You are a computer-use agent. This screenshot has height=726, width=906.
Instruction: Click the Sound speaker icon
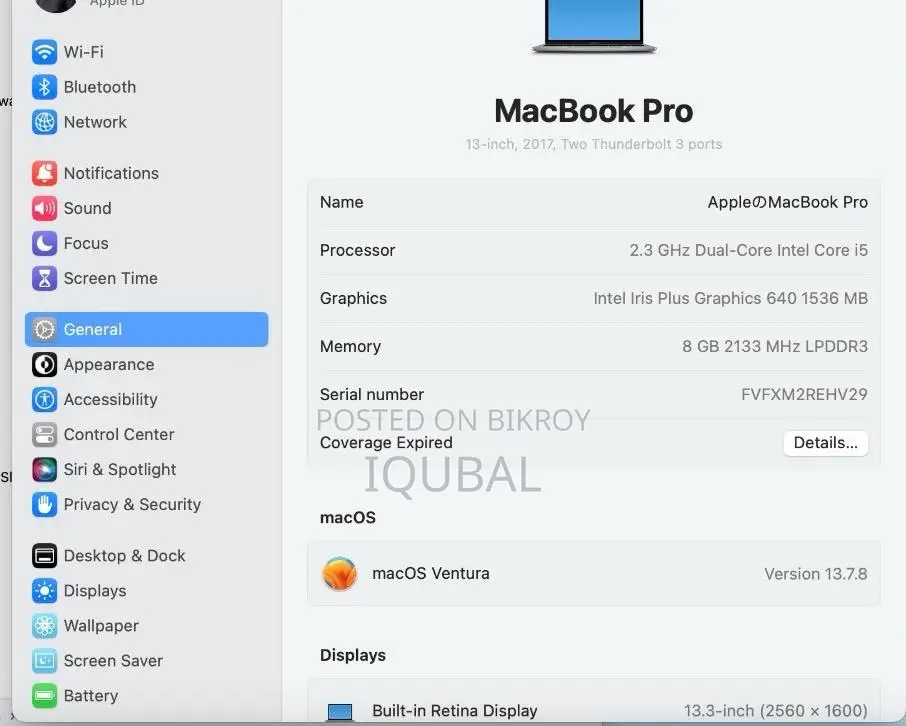click(x=44, y=208)
